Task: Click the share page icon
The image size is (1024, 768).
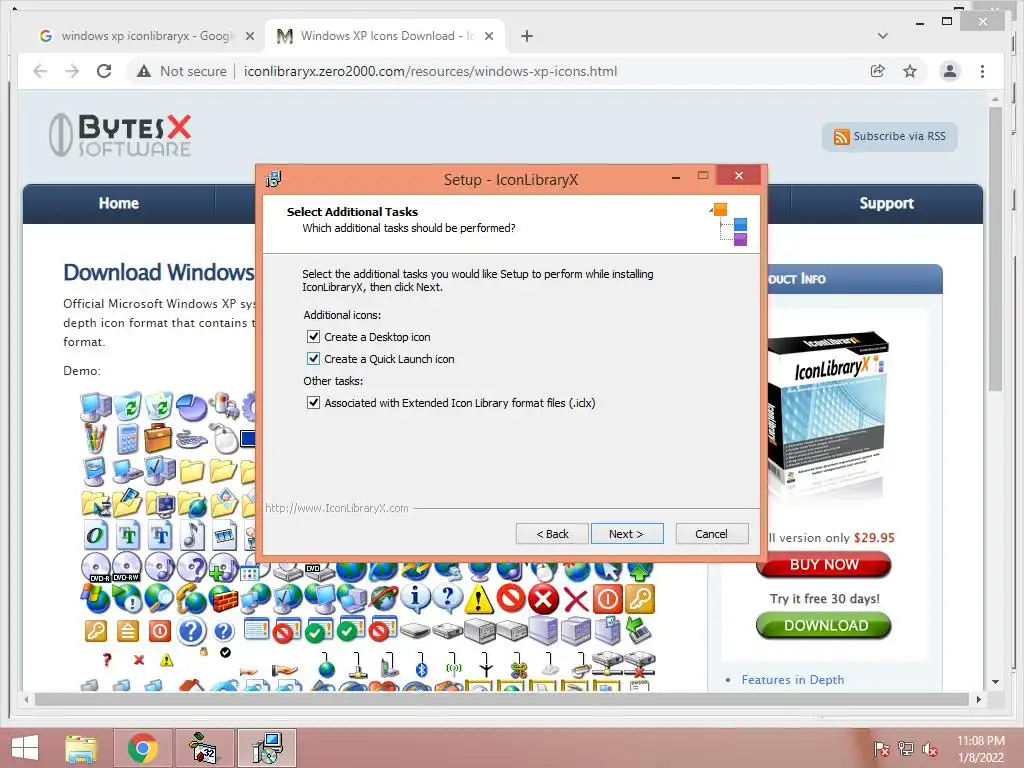Action: tap(878, 71)
